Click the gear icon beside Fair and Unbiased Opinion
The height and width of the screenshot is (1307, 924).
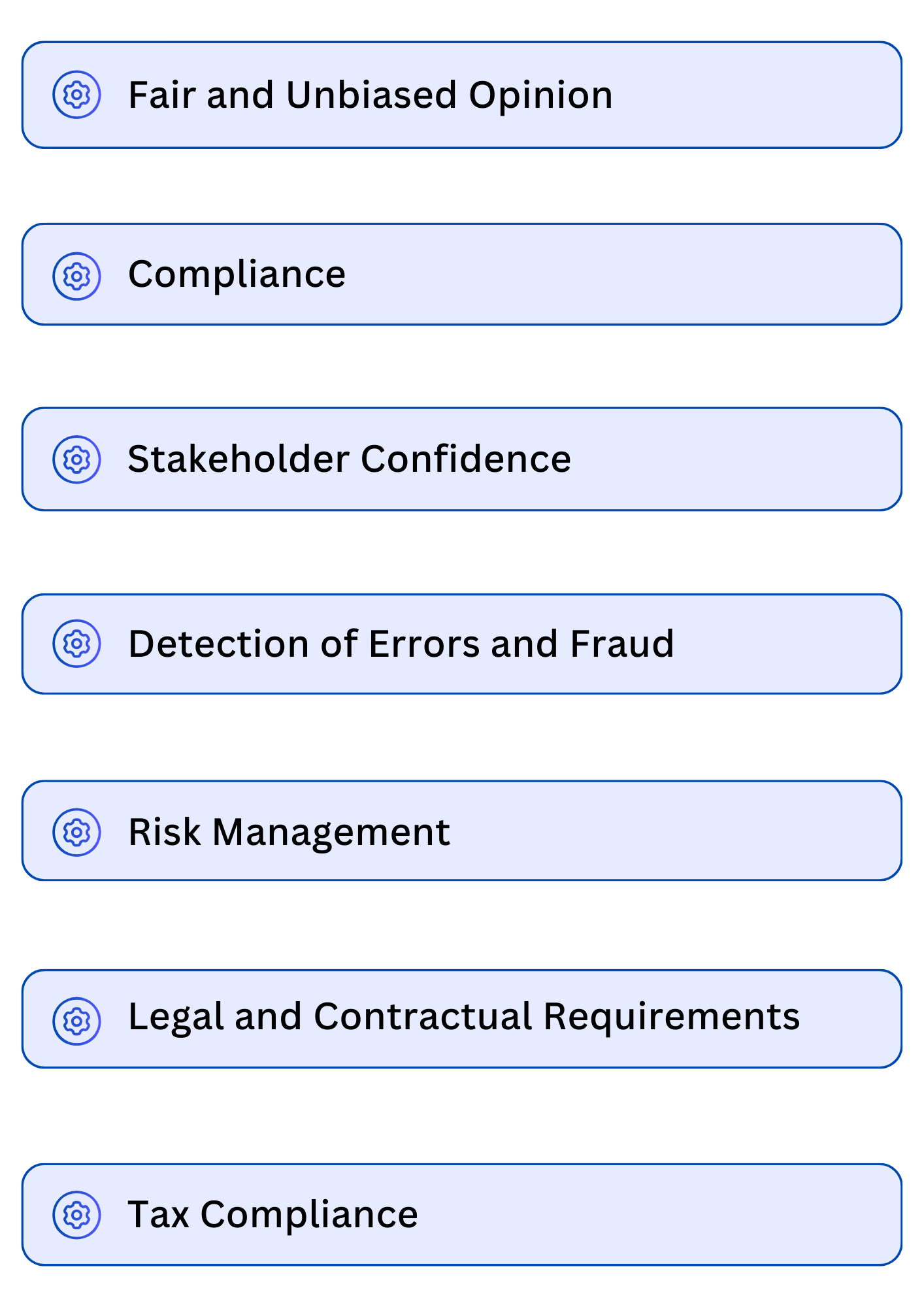point(76,95)
